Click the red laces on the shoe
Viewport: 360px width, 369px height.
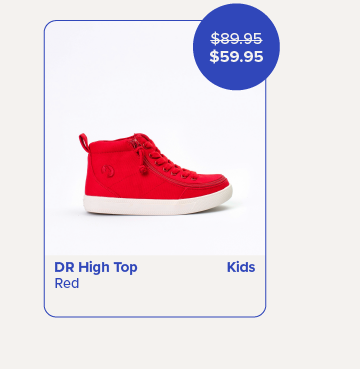tap(167, 158)
